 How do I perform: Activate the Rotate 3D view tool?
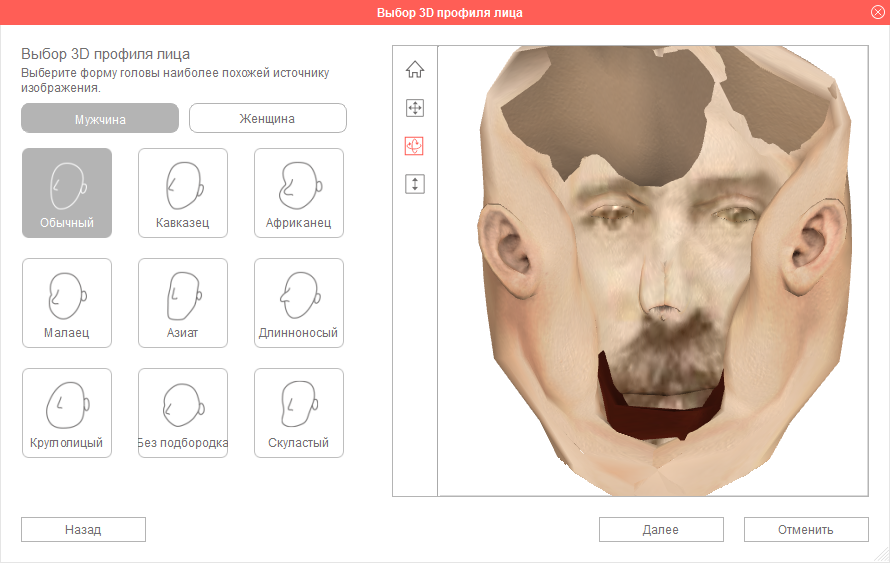[x=414, y=146]
